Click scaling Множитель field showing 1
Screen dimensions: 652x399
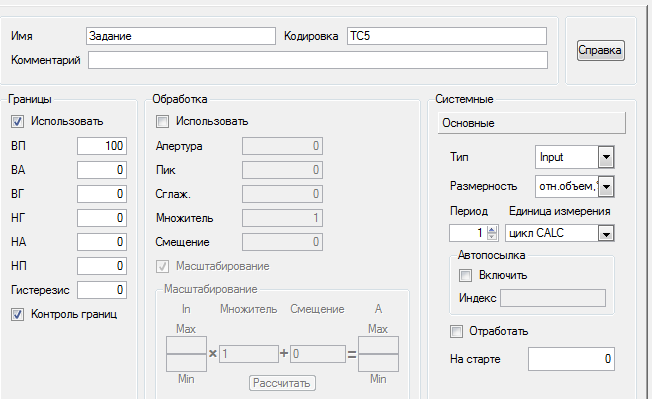(249, 354)
